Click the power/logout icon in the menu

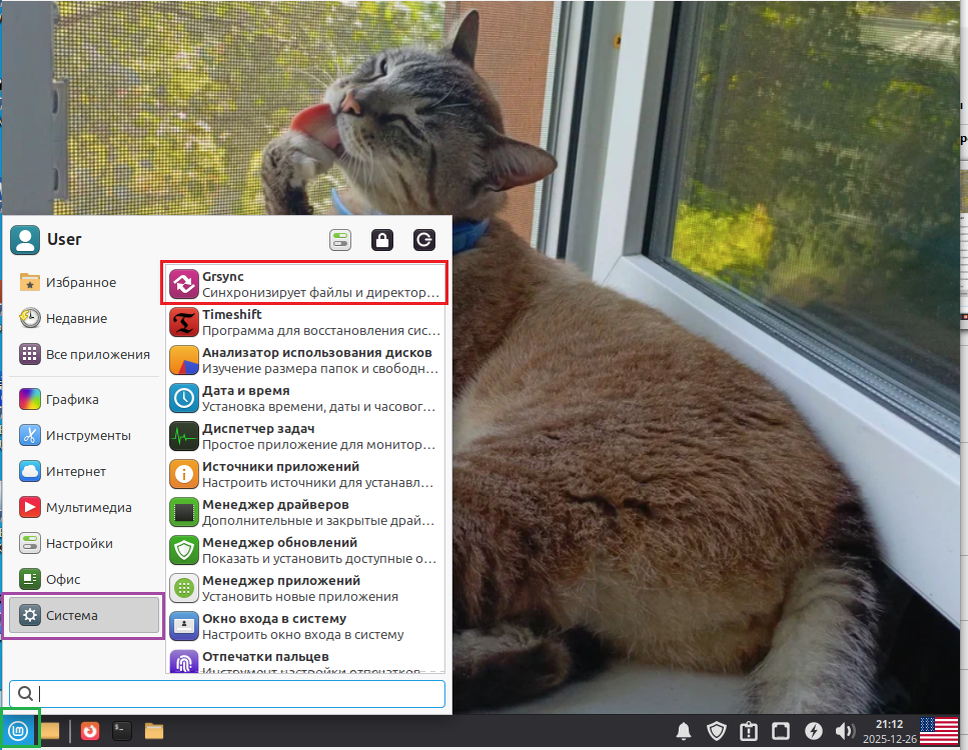click(423, 240)
